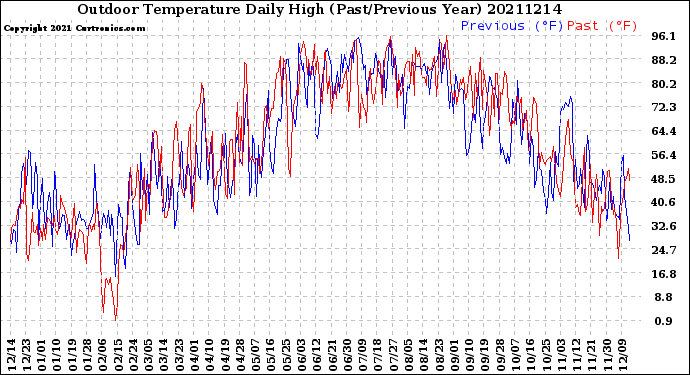Click the 07/09 x-axis date label
690x375 pixels.
(x=361, y=355)
